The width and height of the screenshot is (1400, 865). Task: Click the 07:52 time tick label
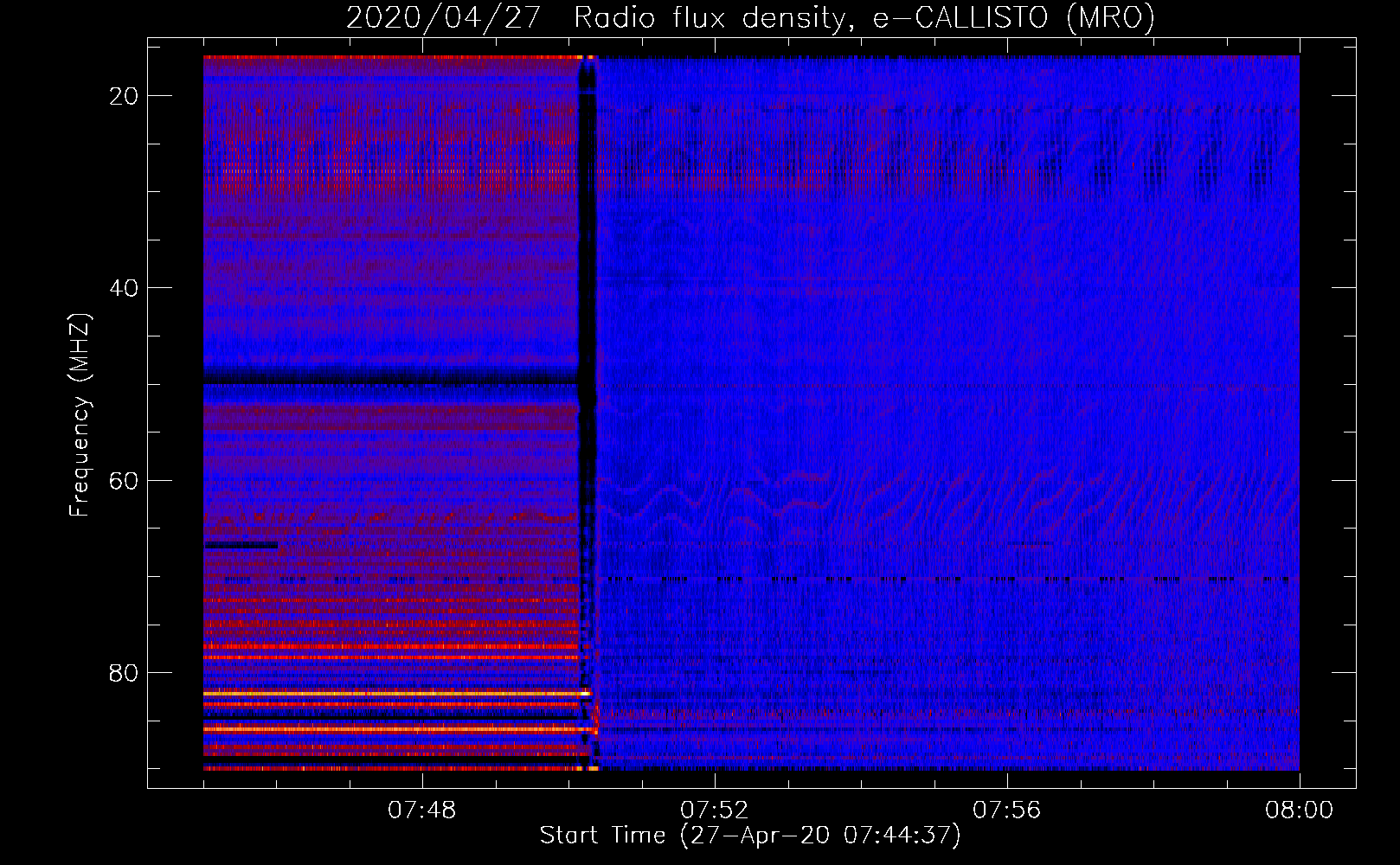(714, 811)
